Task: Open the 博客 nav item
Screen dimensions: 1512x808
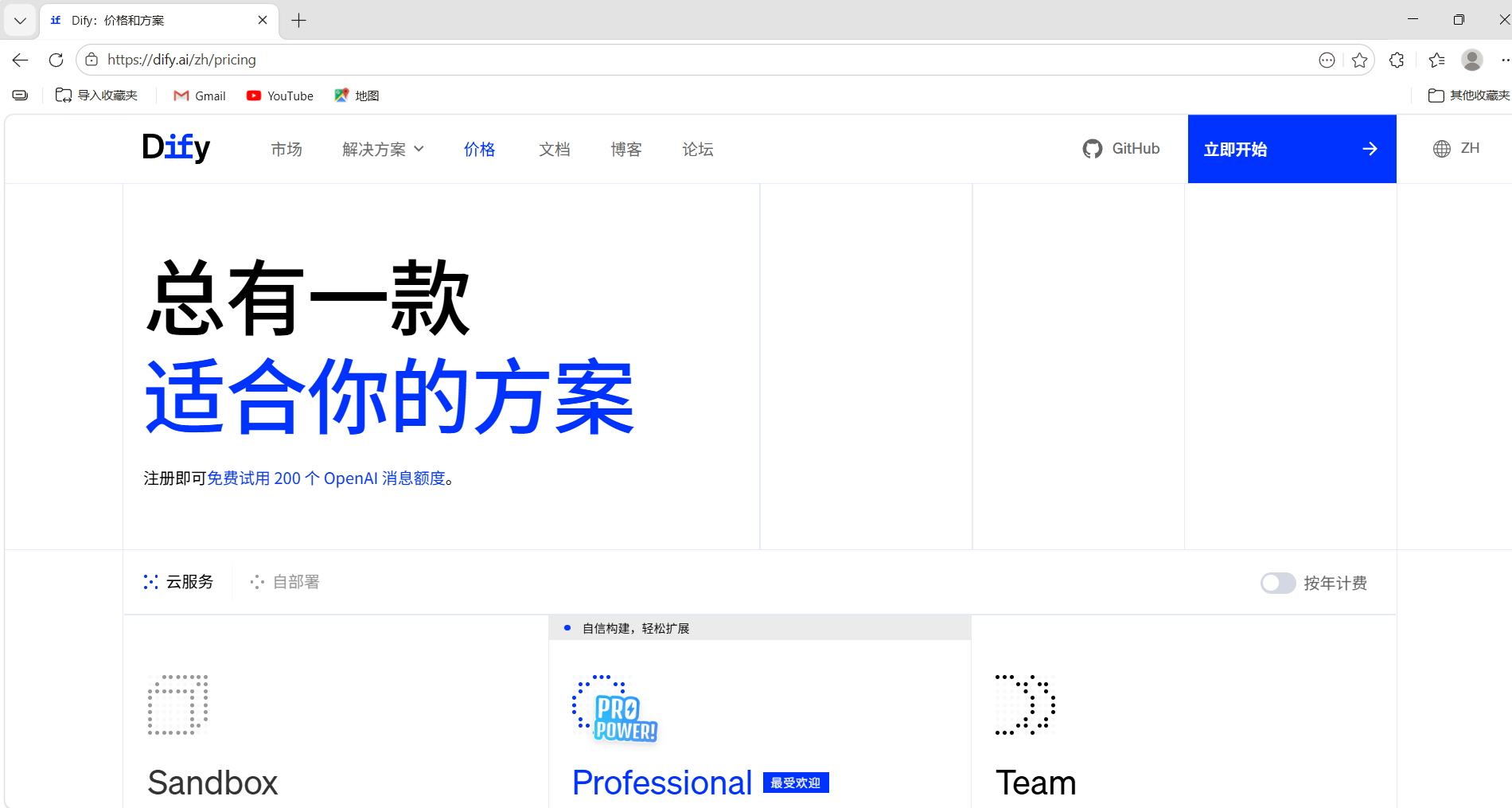Action: point(626,149)
